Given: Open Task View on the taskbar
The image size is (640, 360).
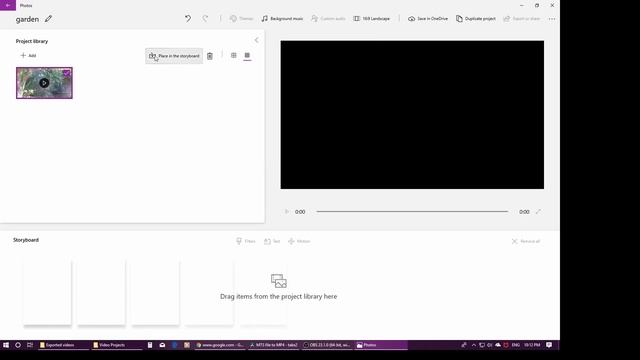Looking at the screenshot, I should [x=30, y=345].
